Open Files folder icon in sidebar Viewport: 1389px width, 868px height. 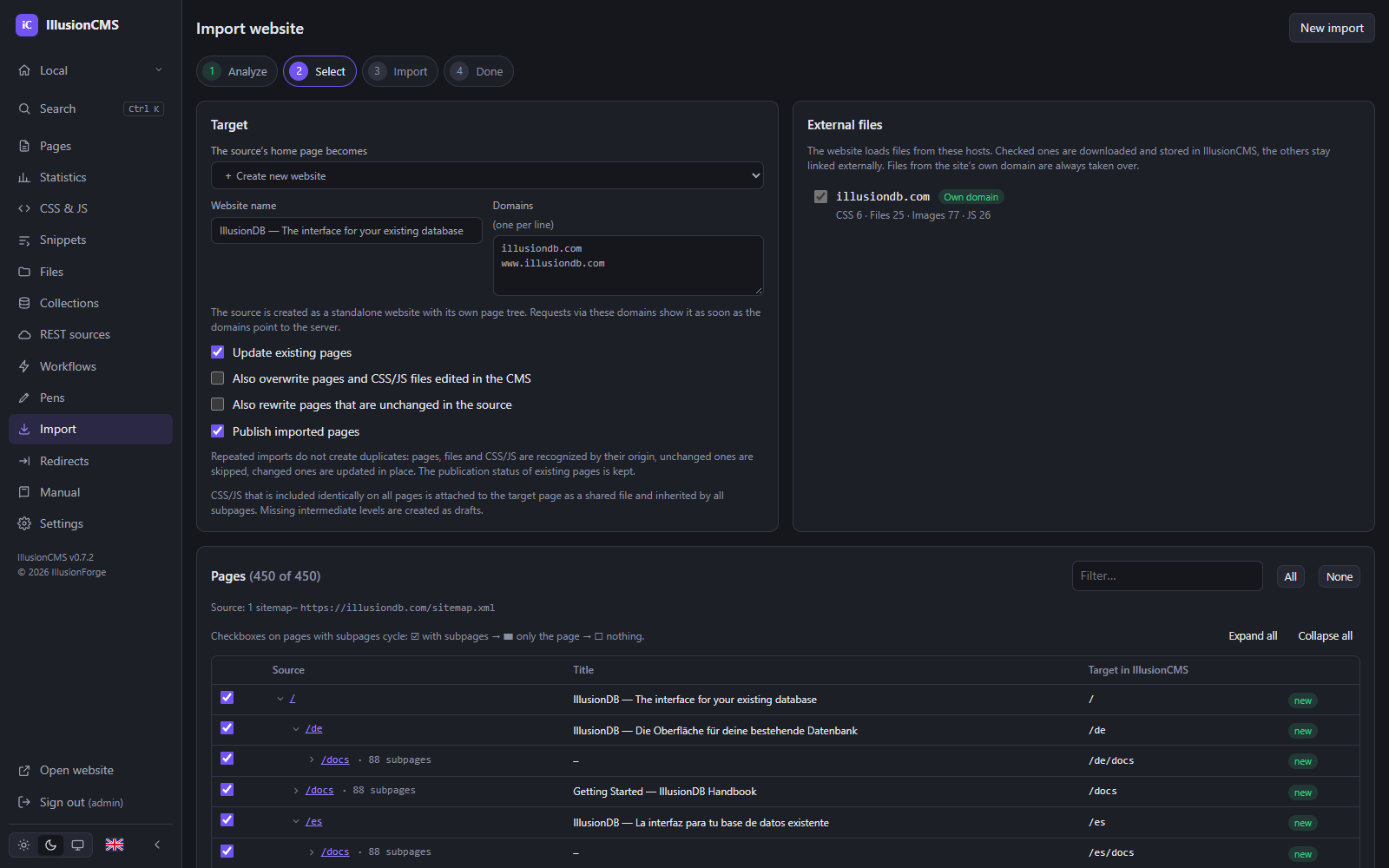tap(24, 272)
